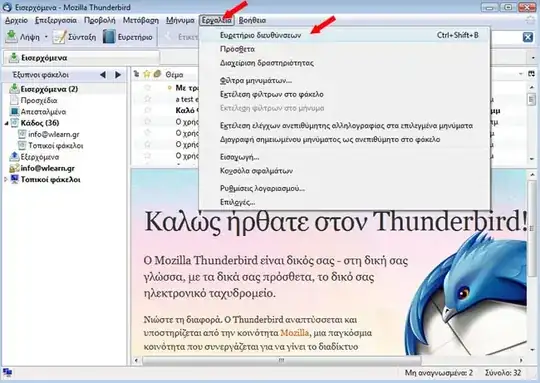The image size is (540, 383).
Task: Select the bold info@wlearn.gr account
Action: pos(48,168)
